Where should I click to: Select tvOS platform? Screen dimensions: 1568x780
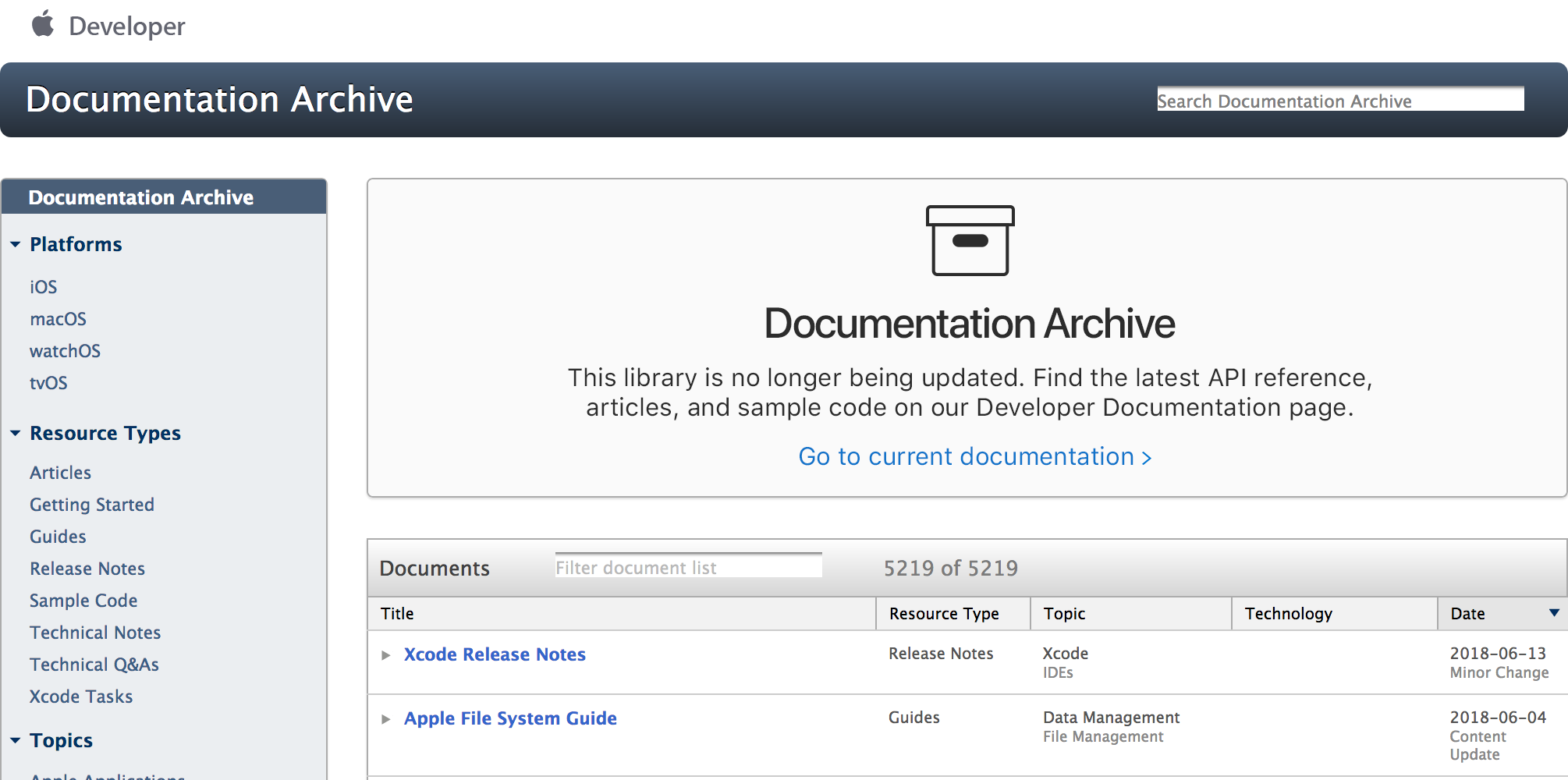pyautogui.click(x=48, y=383)
